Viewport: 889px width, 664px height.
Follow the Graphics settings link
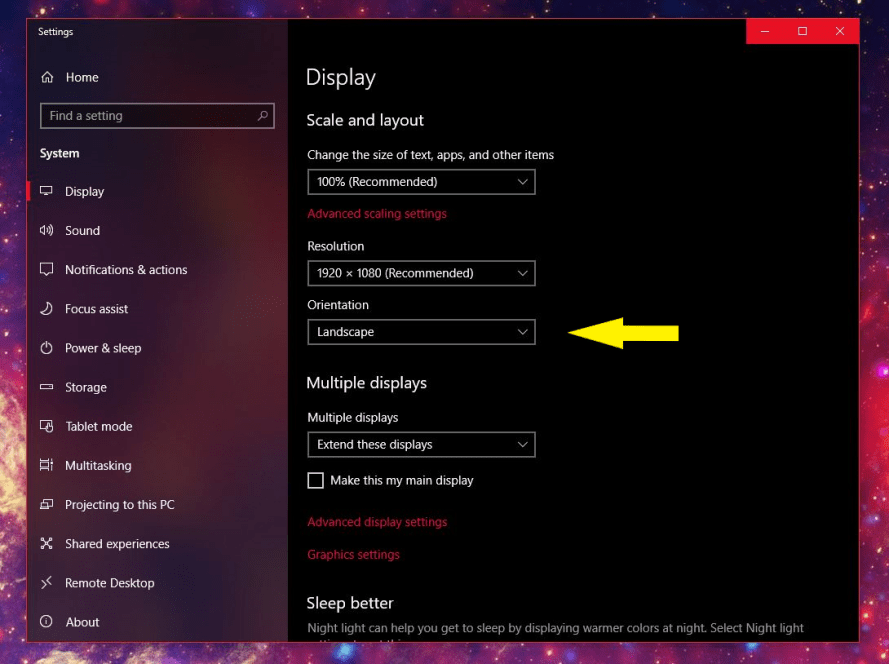353,555
